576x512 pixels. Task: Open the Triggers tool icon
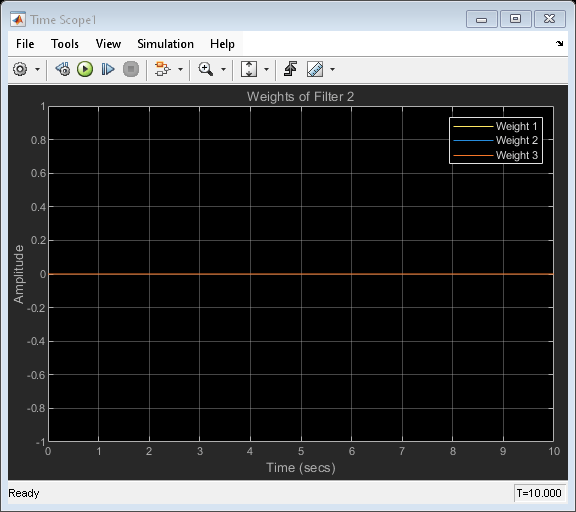click(291, 69)
